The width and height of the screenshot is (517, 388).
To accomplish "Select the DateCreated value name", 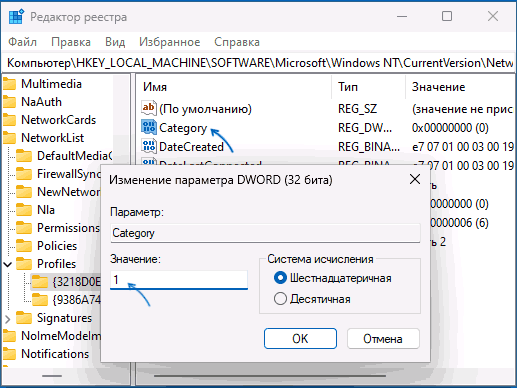I will click(191, 147).
